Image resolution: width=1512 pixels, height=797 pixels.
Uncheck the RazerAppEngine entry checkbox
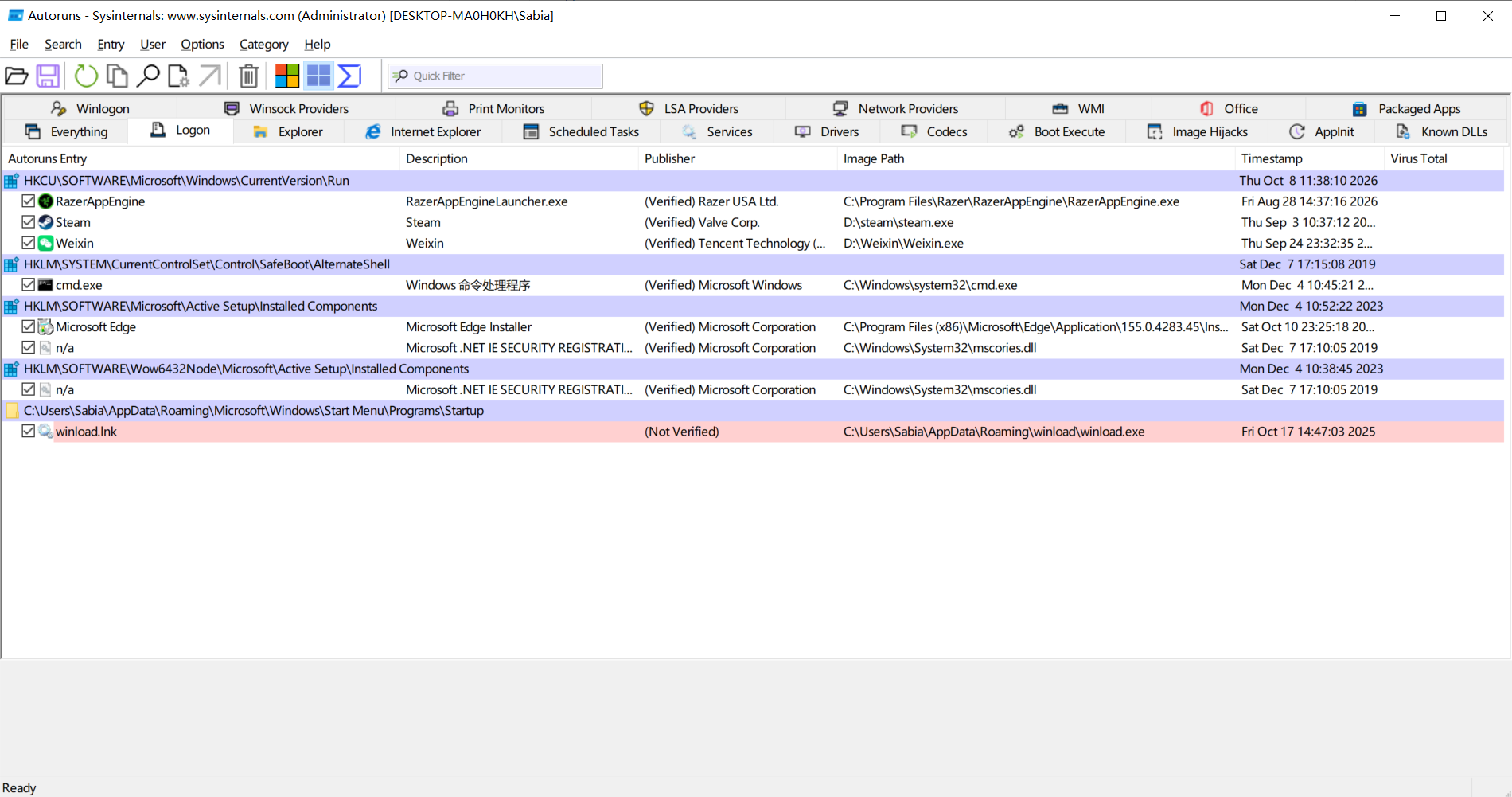tap(29, 201)
